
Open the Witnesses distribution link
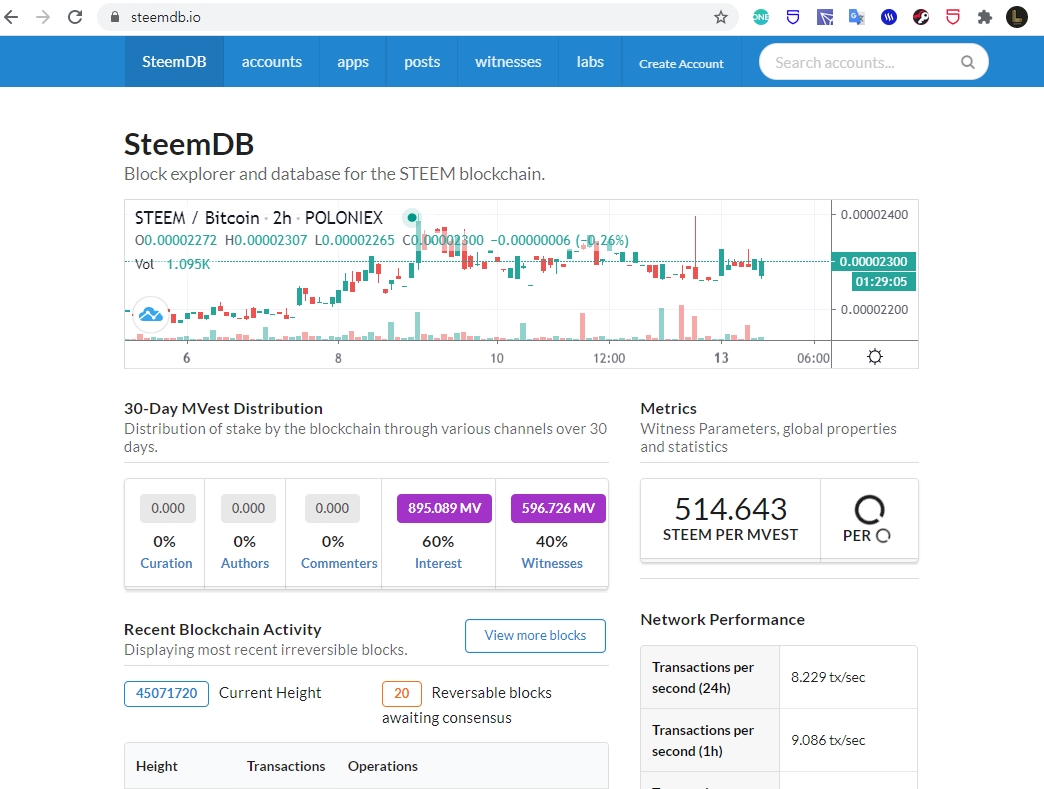click(552, 563)
